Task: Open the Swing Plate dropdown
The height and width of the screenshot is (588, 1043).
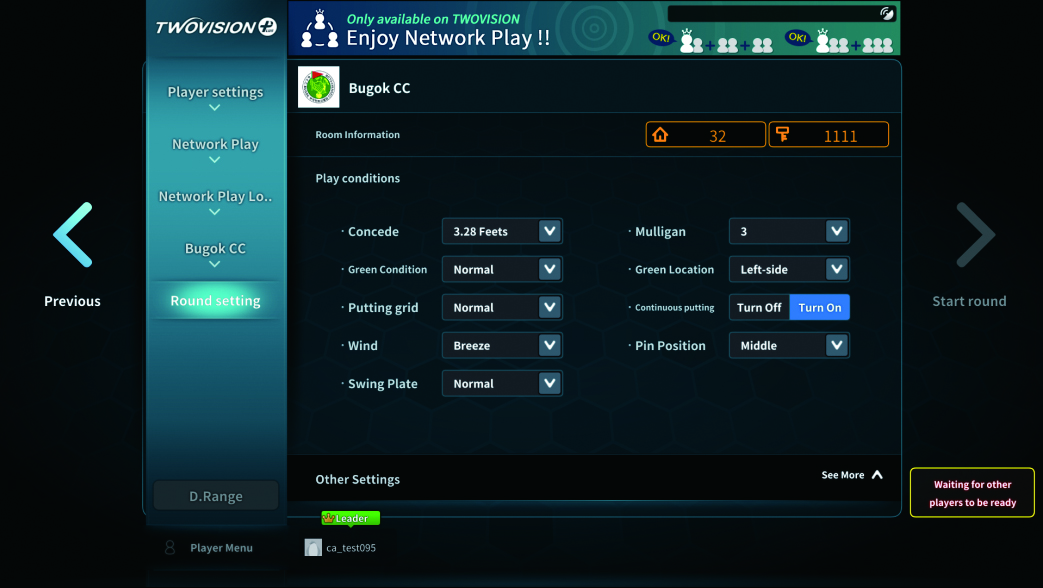Action: pos(502,383)
